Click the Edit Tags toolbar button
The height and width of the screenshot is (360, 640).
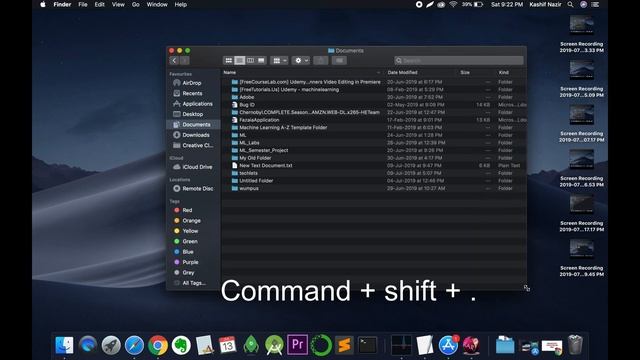339,60
